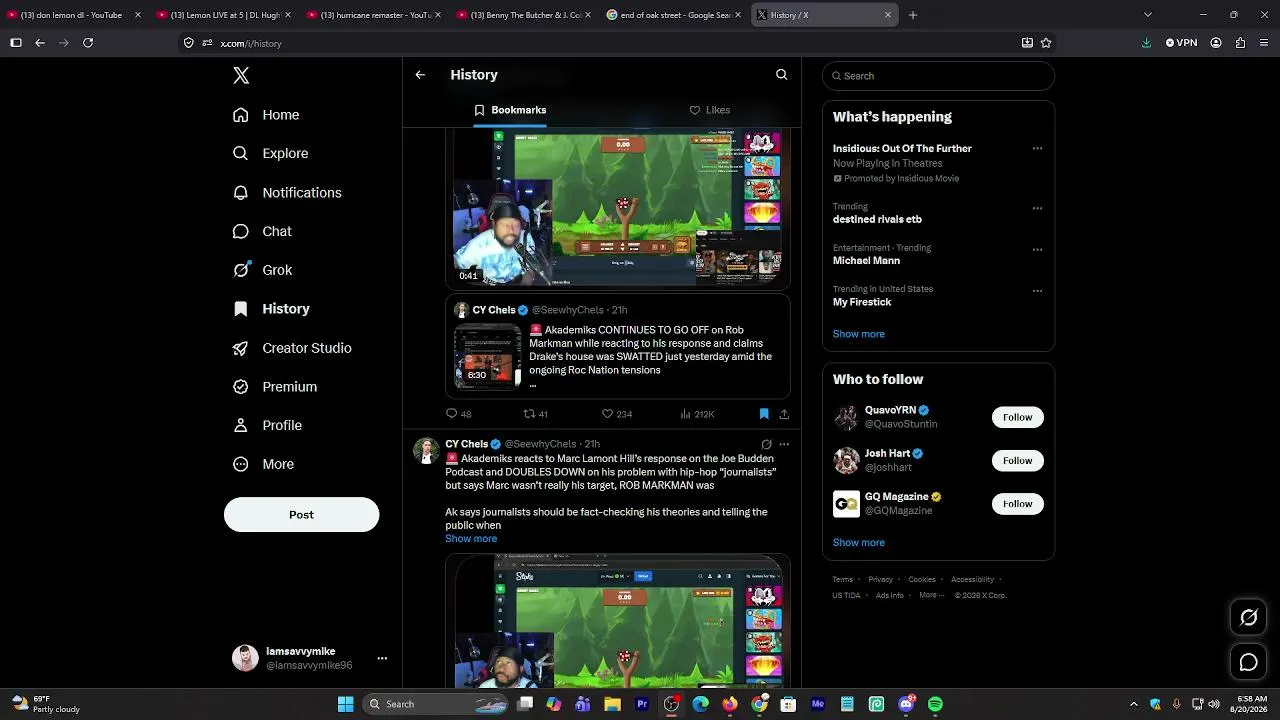Open account menu dots beside iamsavvymike
Image resolution: width=1280 pixels, height=720 pixels.
(x=382, y=658)
